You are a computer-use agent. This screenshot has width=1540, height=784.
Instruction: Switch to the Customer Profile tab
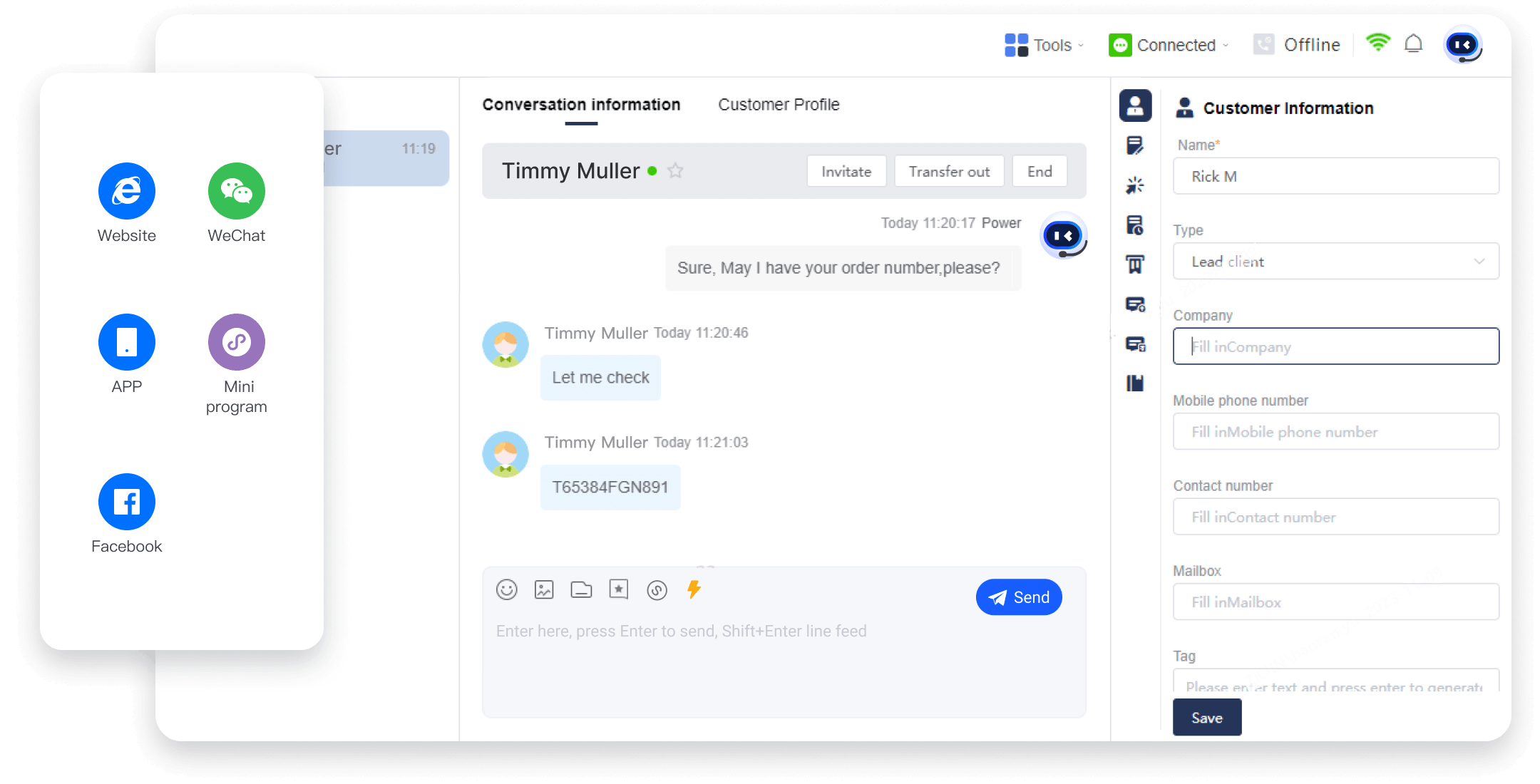(x=779, y=104)
